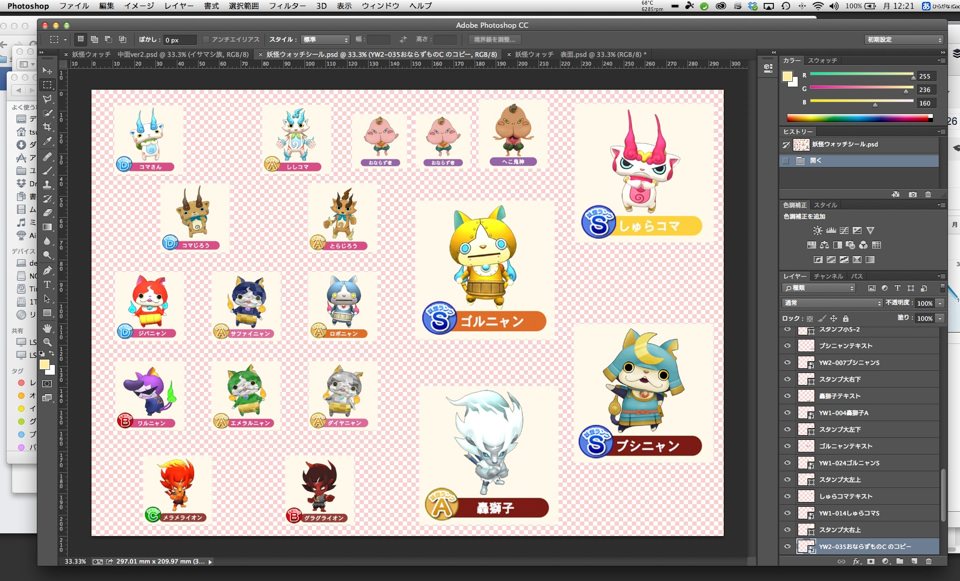The height and width of the screenshot is (581, 960).
Task: Delete the selected layer via trash icon
Action: click(x=928, y=561)
